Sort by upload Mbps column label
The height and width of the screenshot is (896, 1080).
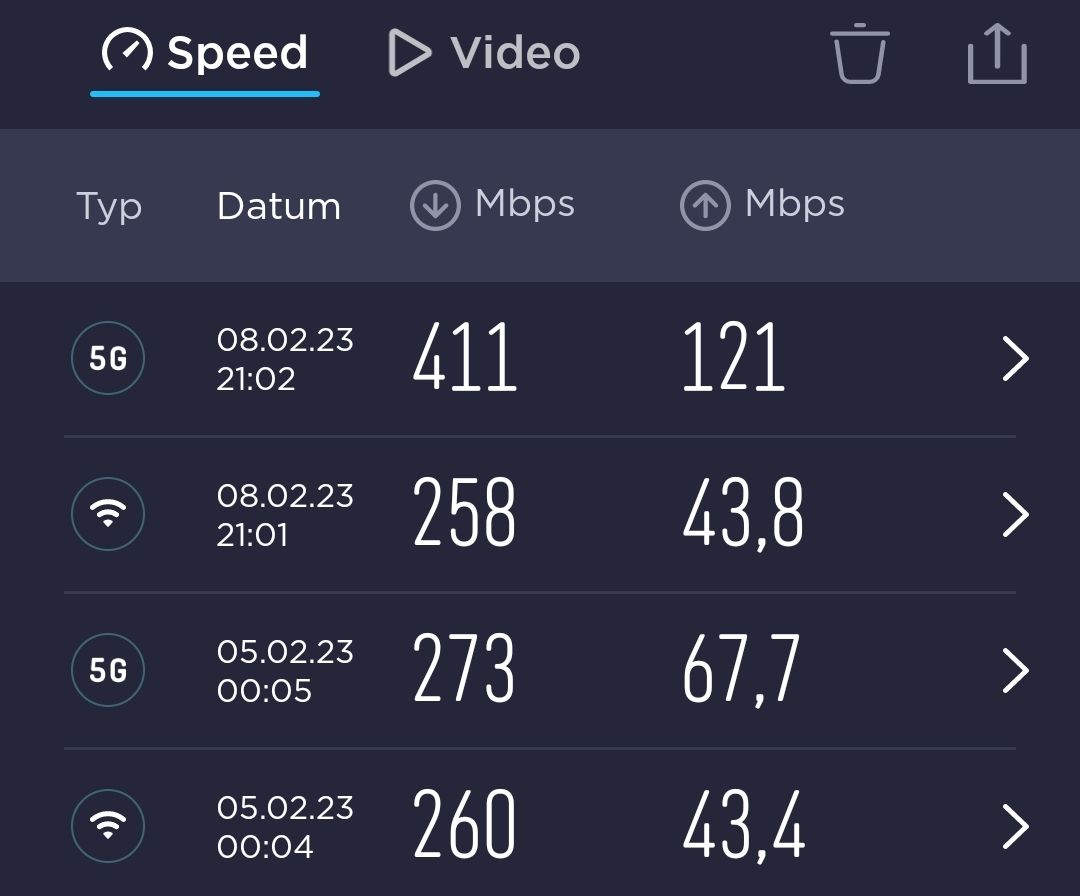click(795, 204)
